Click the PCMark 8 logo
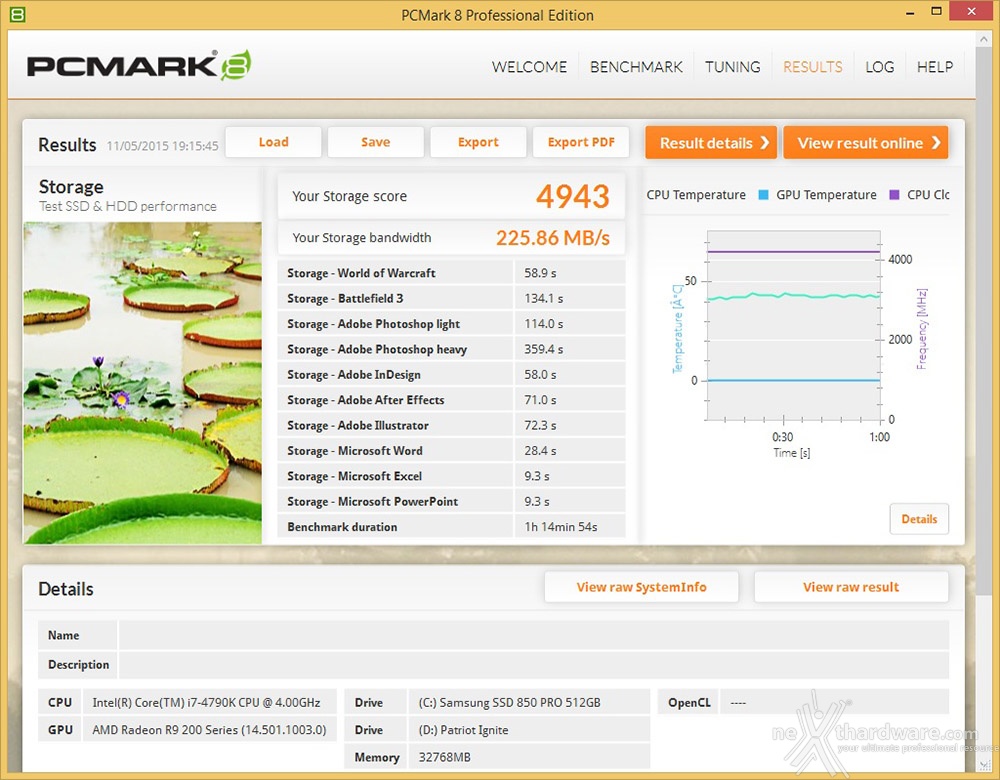The image size is (1000, 780). point(139,65)
